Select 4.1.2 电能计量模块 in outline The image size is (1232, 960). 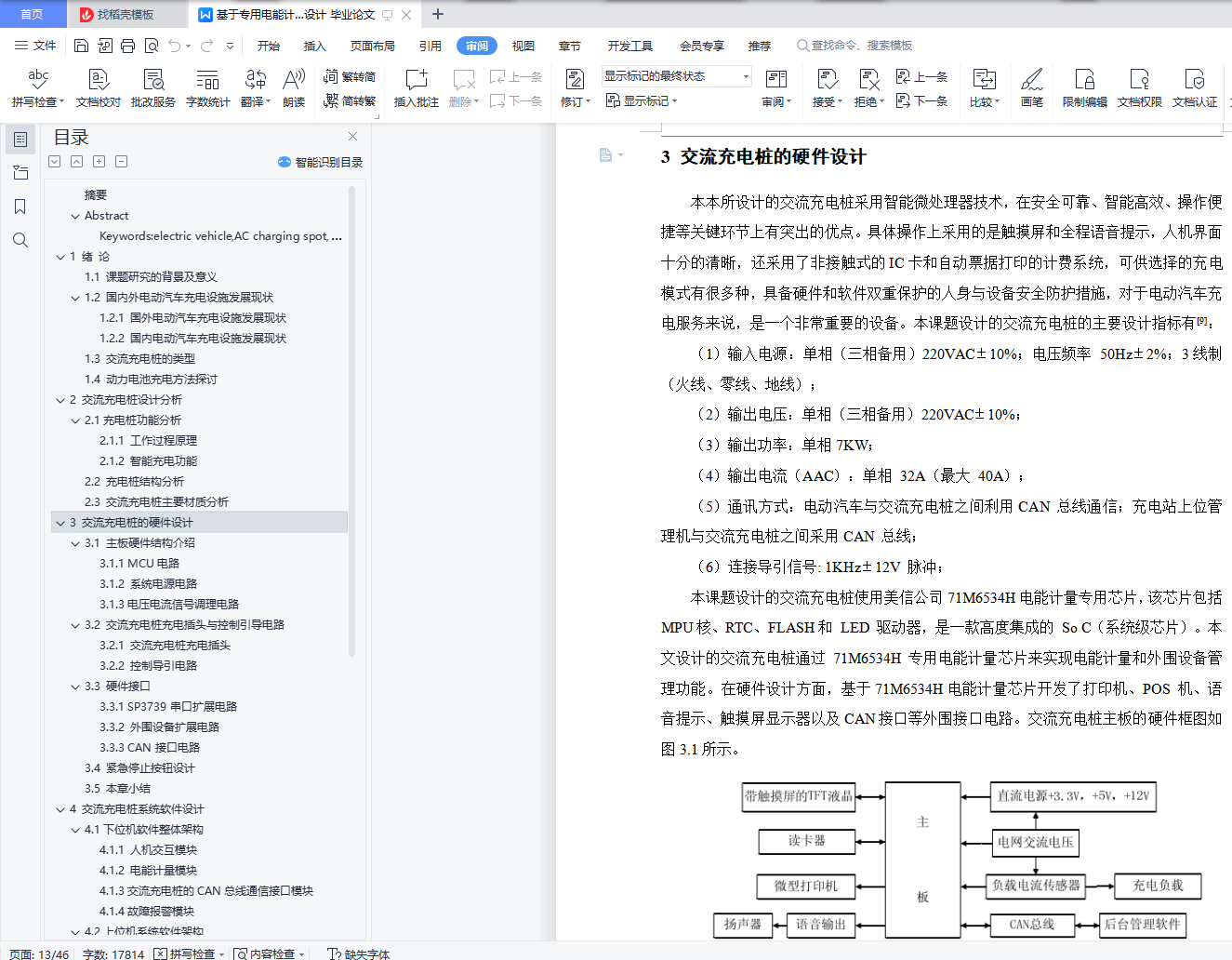[148, 871]
